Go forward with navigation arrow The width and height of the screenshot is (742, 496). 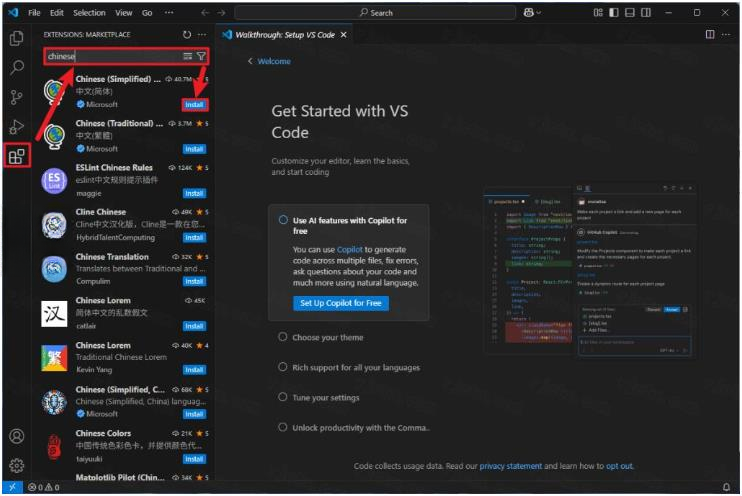[221, 13]
